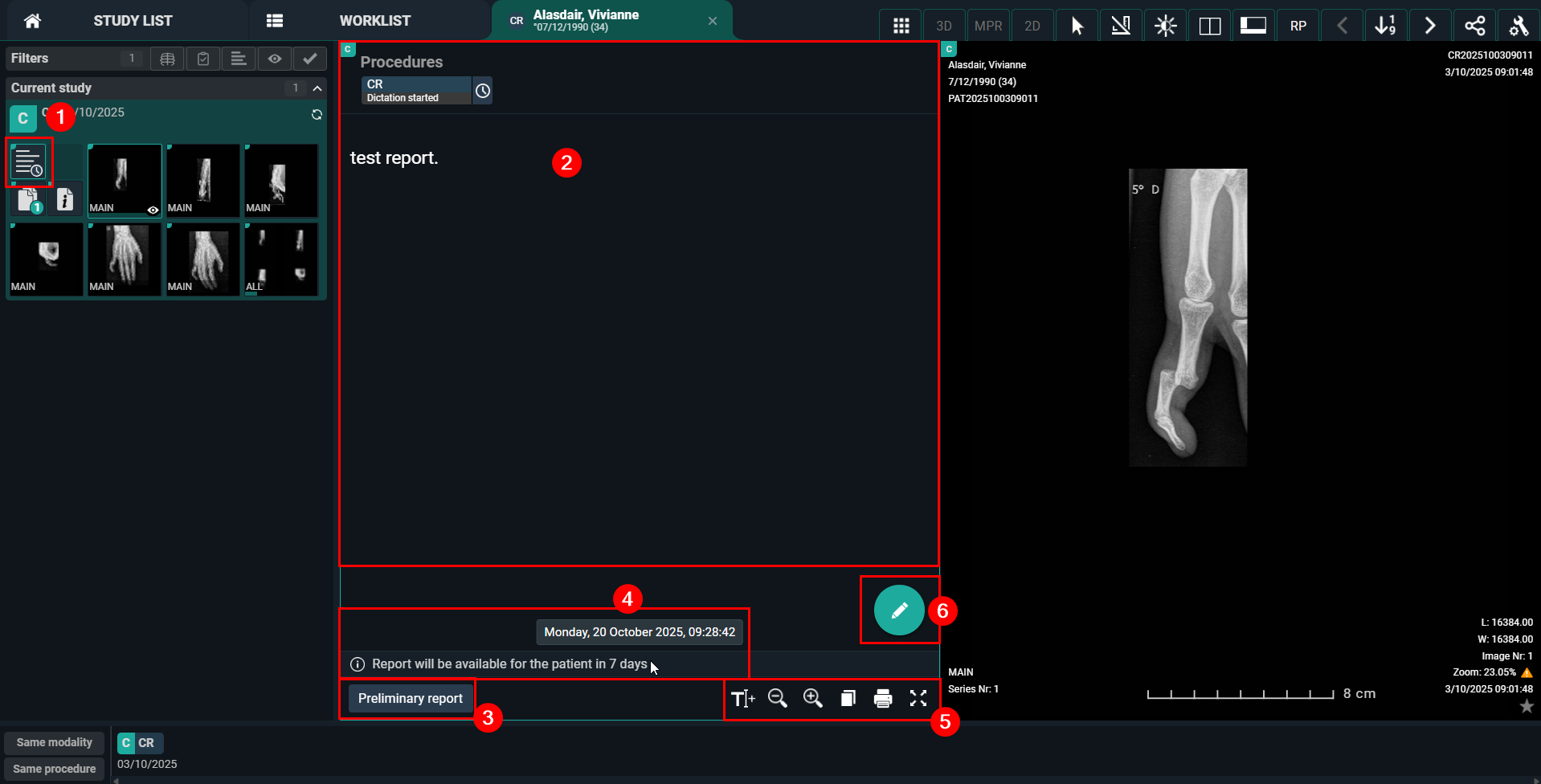
Task: Open the viewport layout grid selector
Action: click(901, 26)
